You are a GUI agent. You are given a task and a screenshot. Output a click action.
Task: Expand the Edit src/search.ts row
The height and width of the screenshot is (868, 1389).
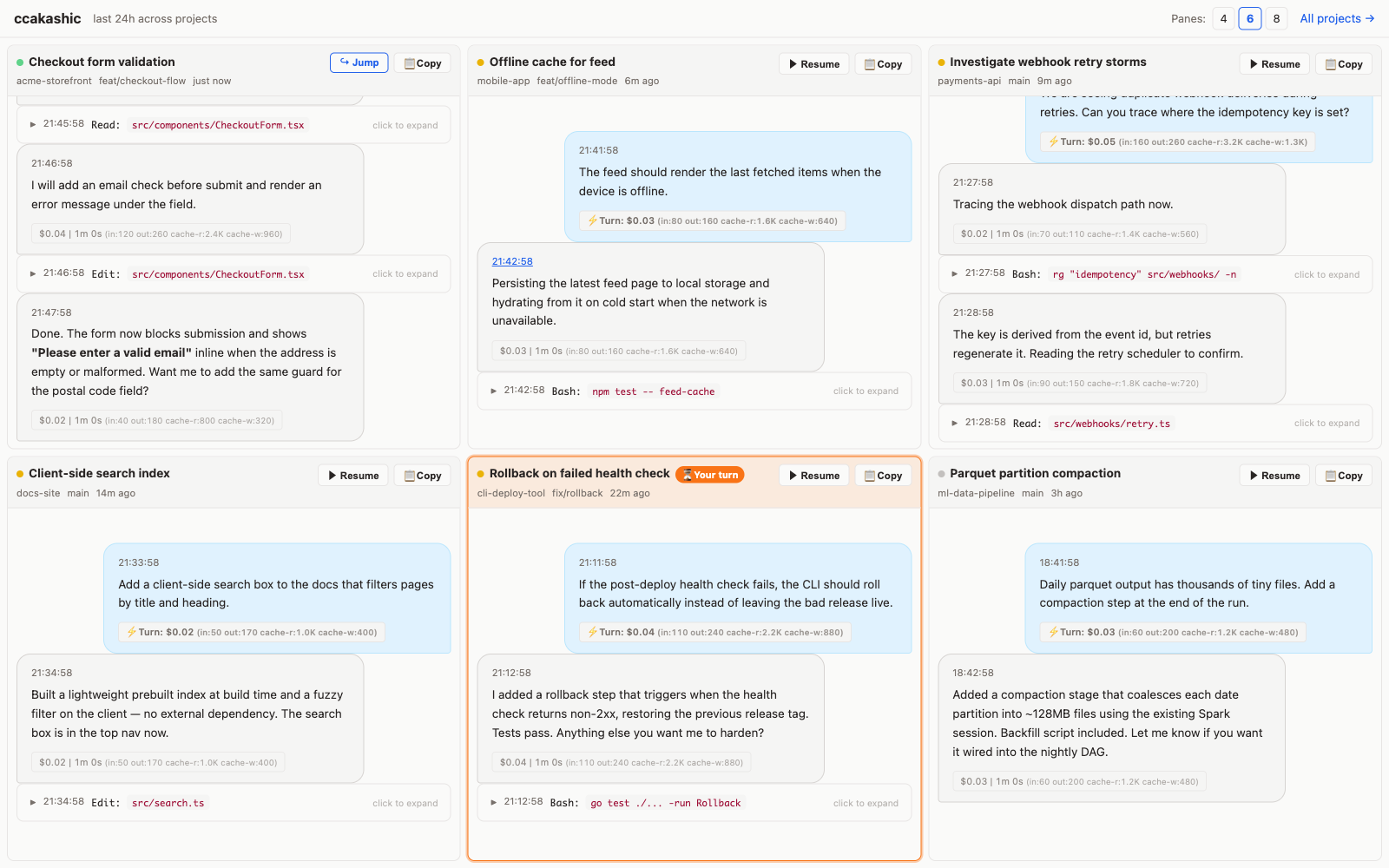click(x=234, y=803)
